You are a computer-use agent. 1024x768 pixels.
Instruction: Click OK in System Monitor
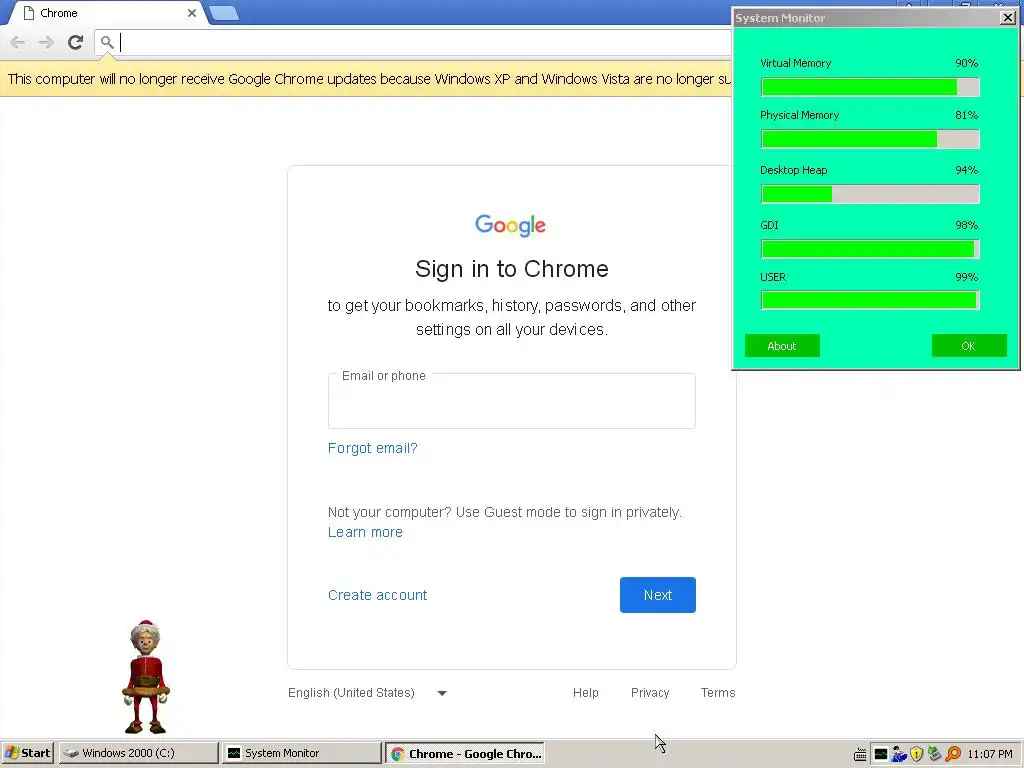(968, 346)
